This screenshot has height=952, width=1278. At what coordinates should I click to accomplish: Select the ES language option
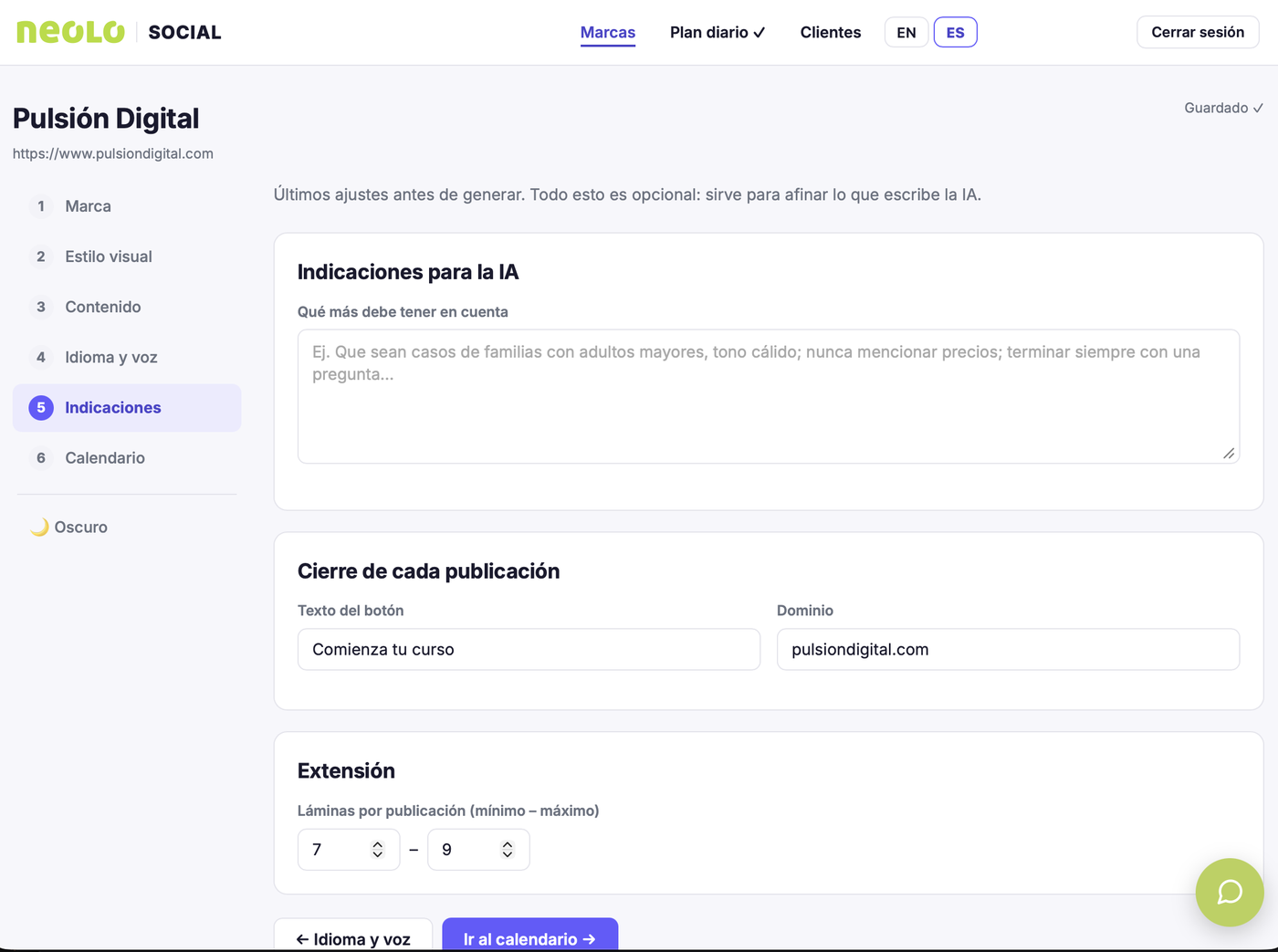coord(955,32)
